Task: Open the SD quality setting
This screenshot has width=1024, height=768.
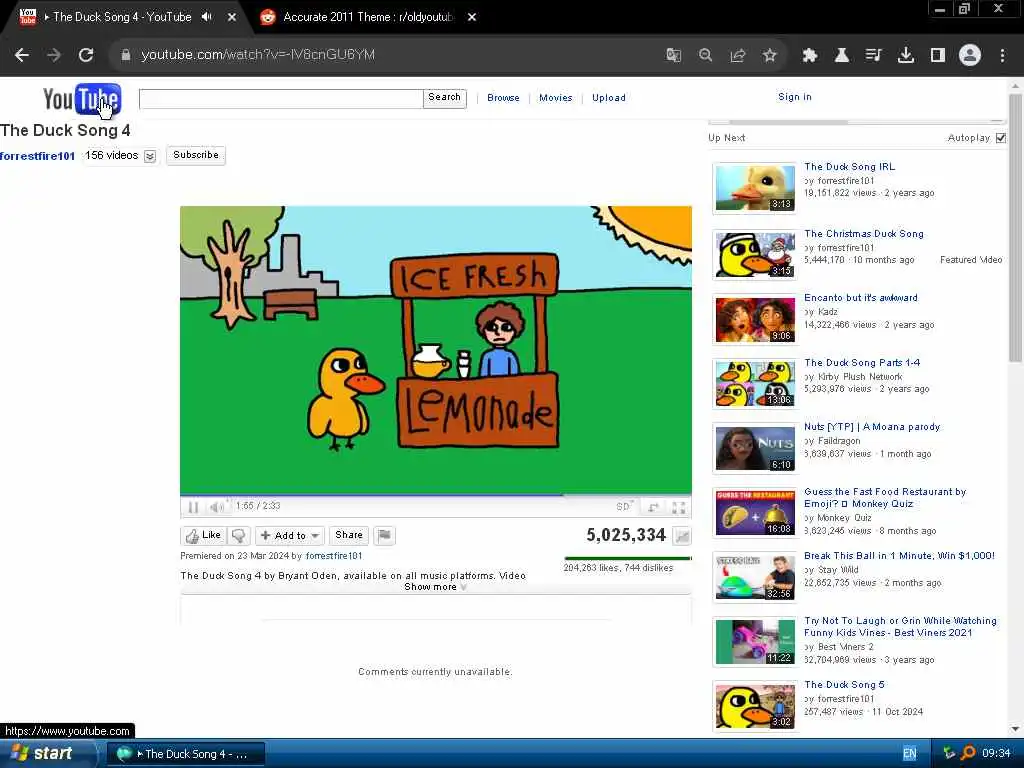Action: (624, 507)
